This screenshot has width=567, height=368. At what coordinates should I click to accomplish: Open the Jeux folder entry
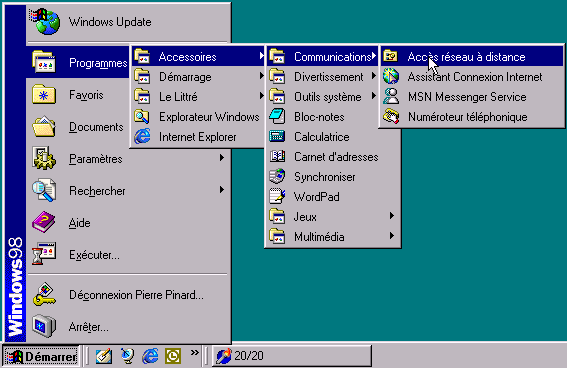pos(333,217)
